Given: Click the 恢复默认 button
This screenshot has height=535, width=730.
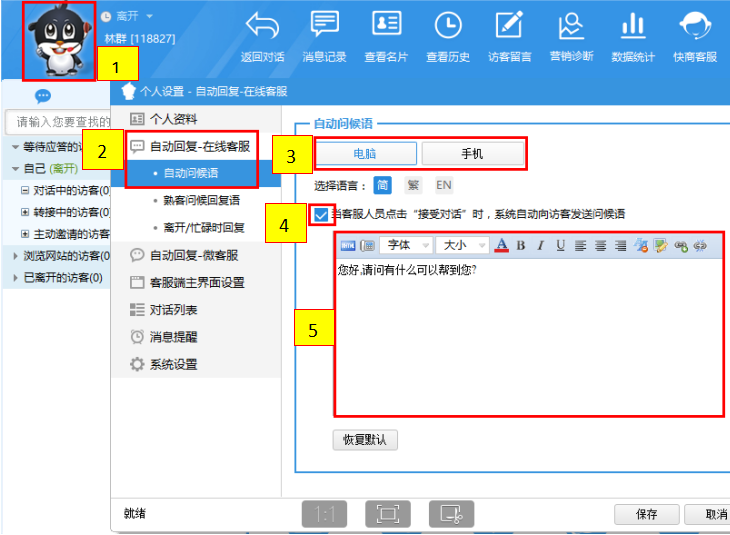Looking at the screenshot, I should point(365,439).
